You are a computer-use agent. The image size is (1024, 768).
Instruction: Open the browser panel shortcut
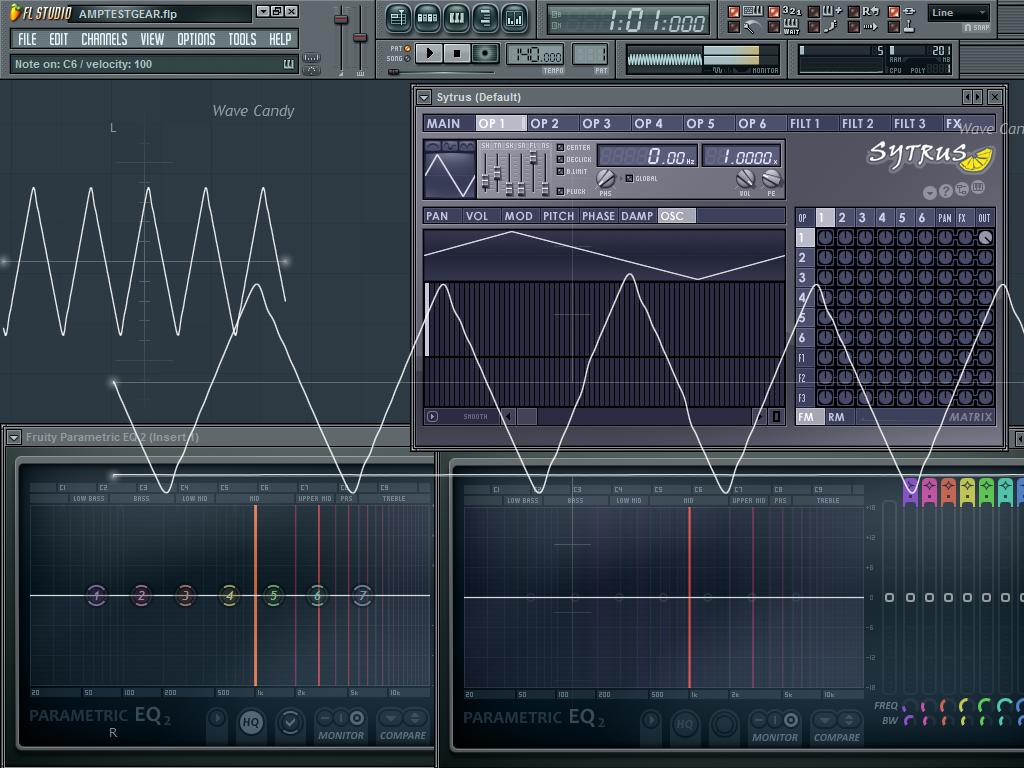pyautogui.click(x=485, y=18)
